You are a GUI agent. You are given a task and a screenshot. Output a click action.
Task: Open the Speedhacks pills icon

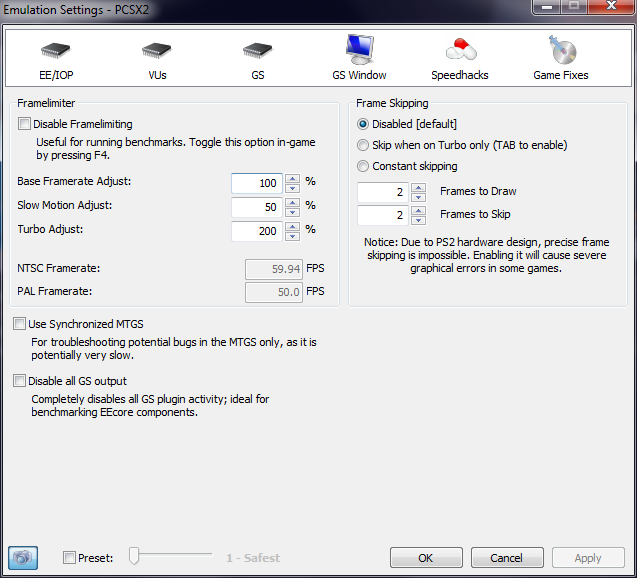click(x=461, y=49)
